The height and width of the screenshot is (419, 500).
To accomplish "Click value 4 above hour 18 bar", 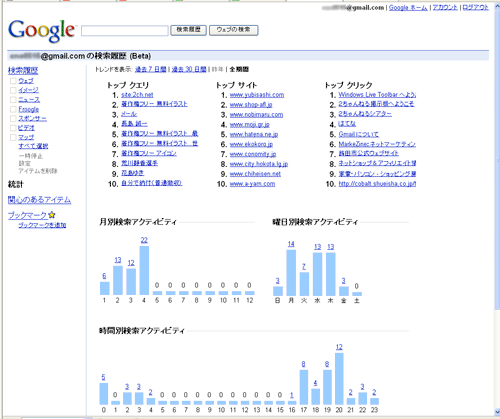I will pos(315,383).
